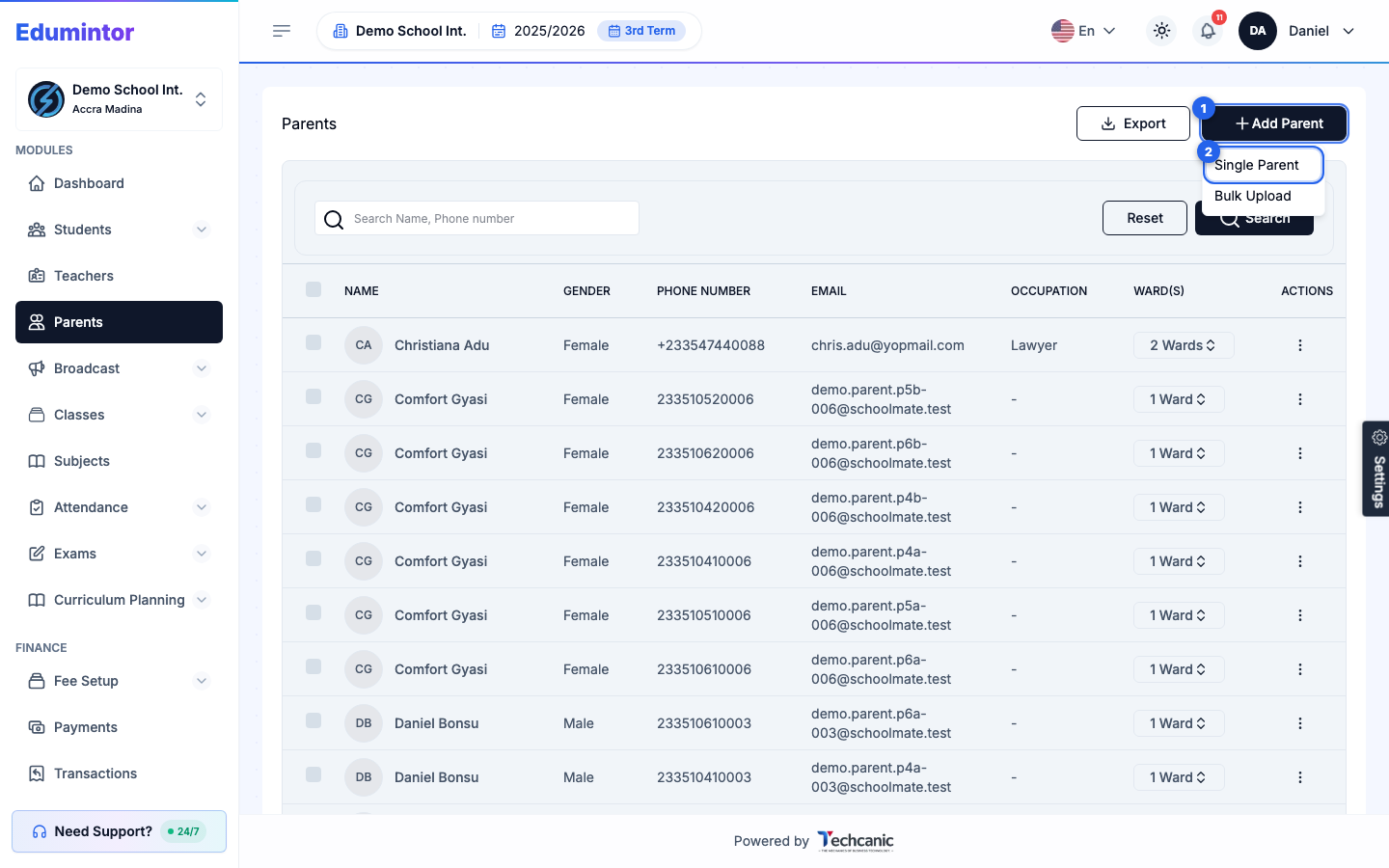This screenshot has width=1389, height=868.
Task: Open the Demo School Int. school switcher
Action: coord(120,99)
